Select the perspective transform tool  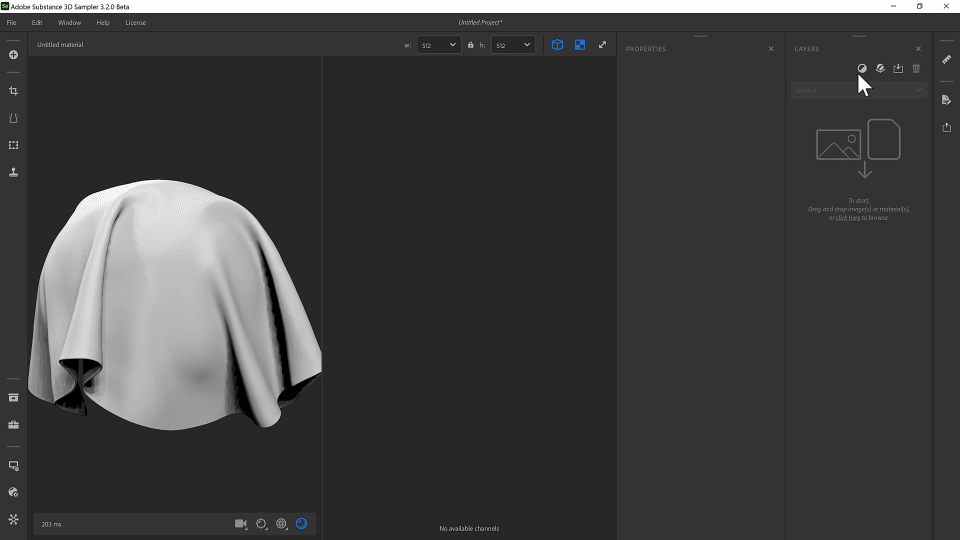tap(13, 118)
